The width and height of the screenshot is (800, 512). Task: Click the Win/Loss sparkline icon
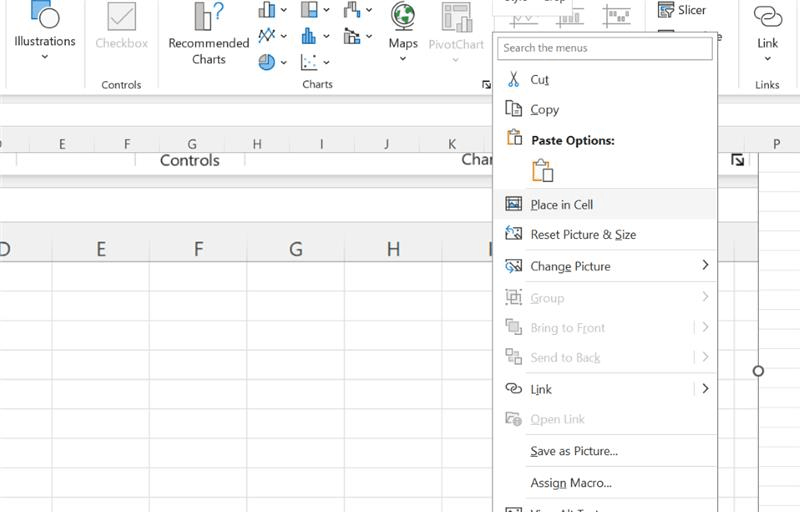click(x=616, y=16)
